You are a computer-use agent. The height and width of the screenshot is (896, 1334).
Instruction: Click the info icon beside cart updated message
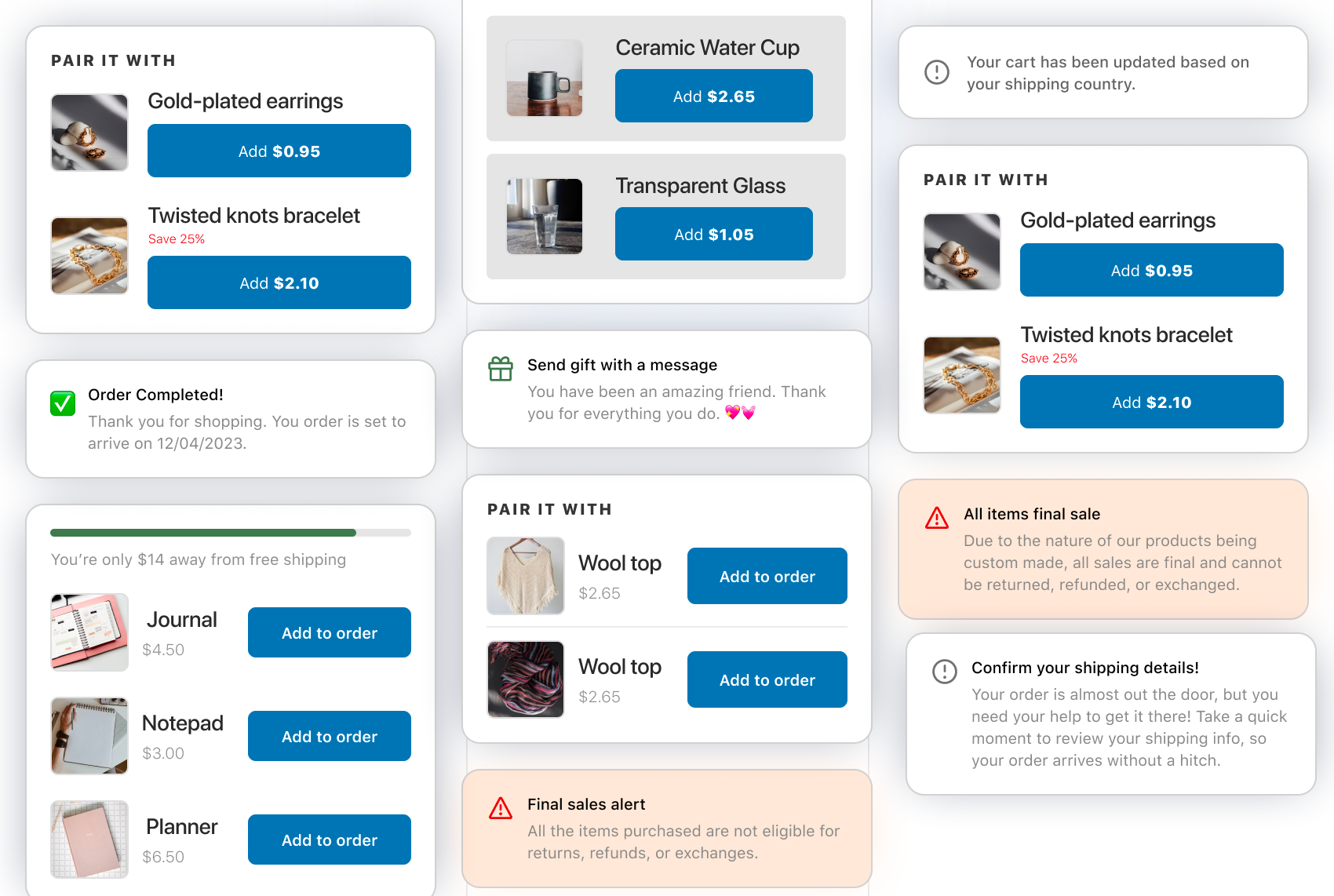click(937, 72)
